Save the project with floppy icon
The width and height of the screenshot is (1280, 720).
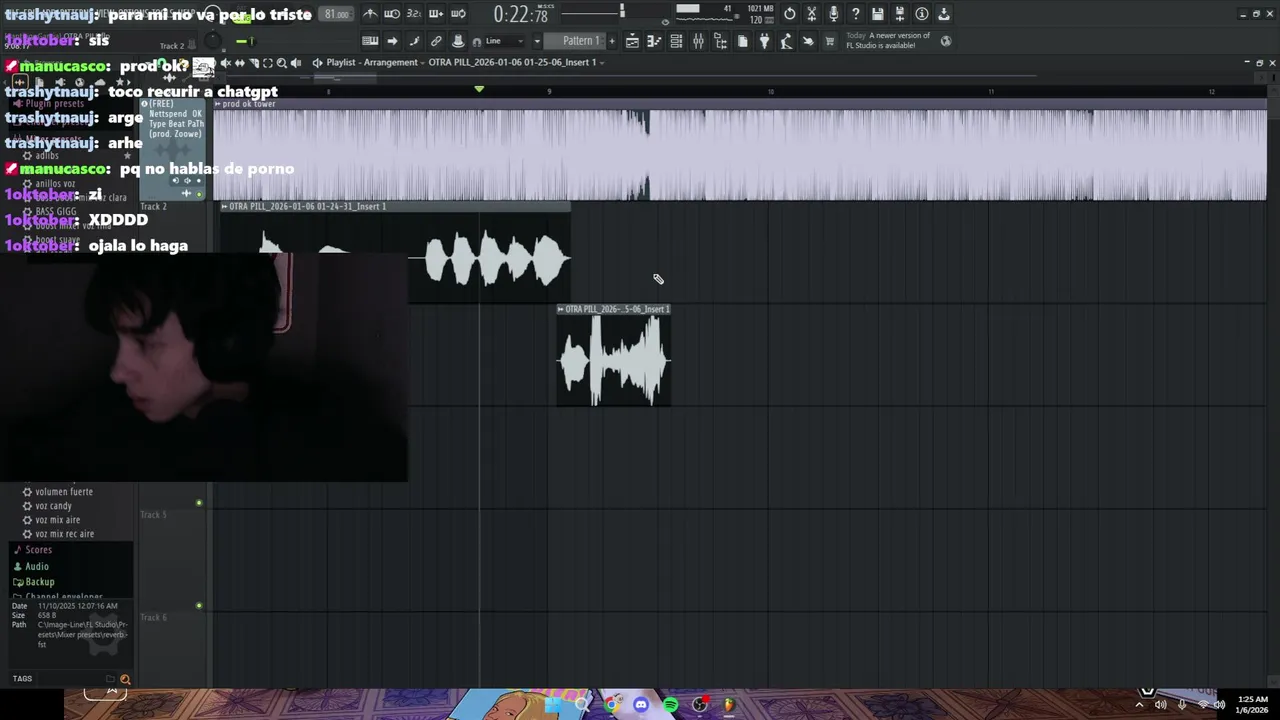(x=878, y=14)
